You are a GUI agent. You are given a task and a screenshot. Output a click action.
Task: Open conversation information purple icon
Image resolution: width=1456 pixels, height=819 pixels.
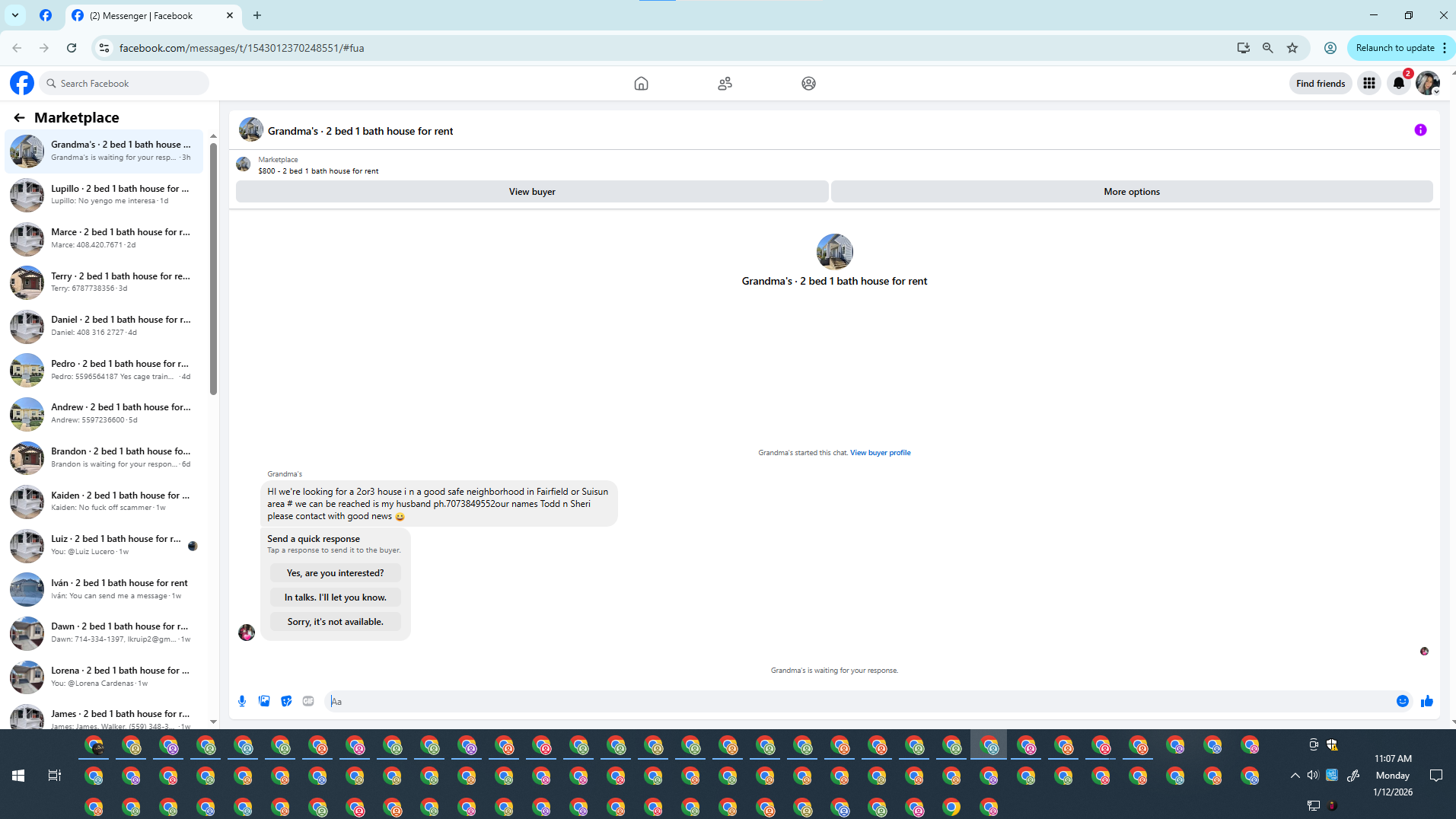1420,130
